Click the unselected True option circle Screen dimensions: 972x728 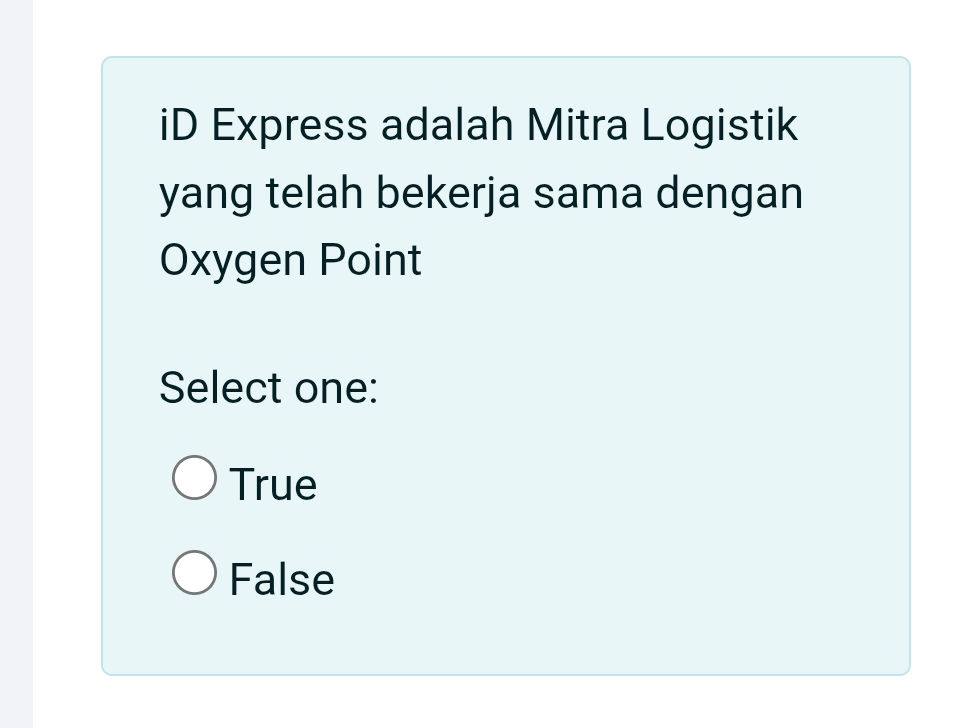(194, 479)
